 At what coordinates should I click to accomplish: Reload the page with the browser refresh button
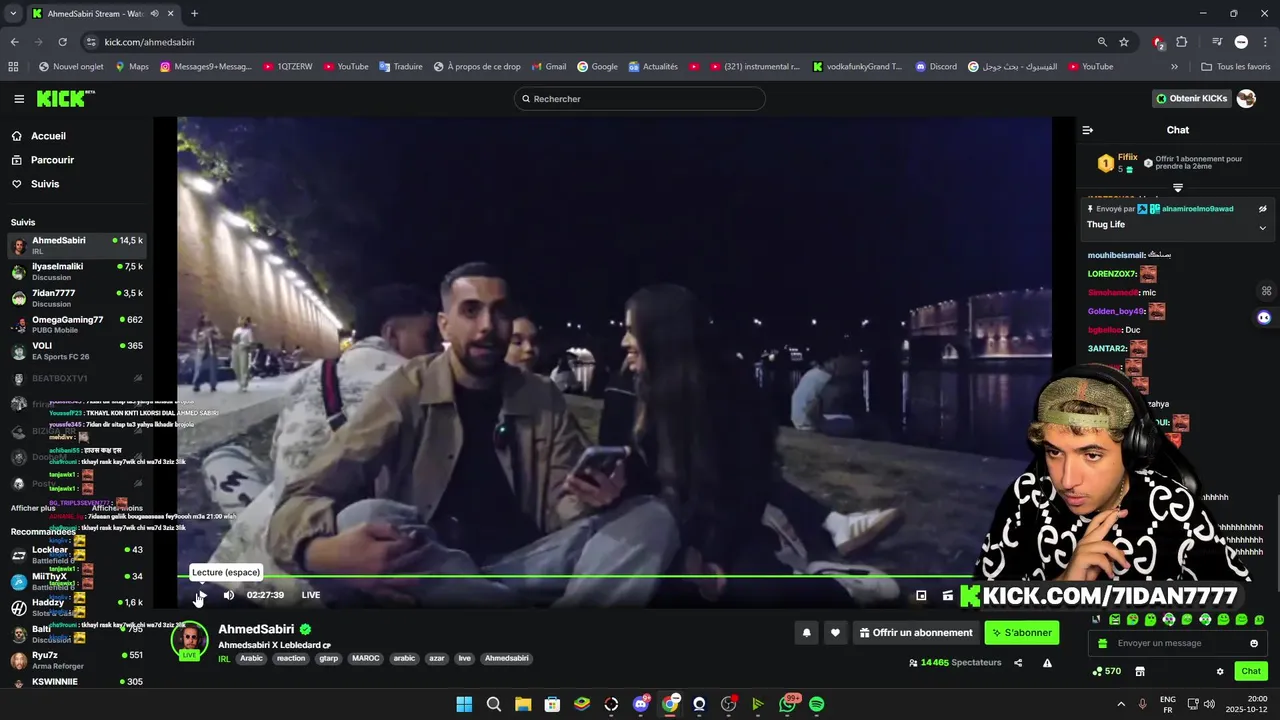(x=62, y=42)
